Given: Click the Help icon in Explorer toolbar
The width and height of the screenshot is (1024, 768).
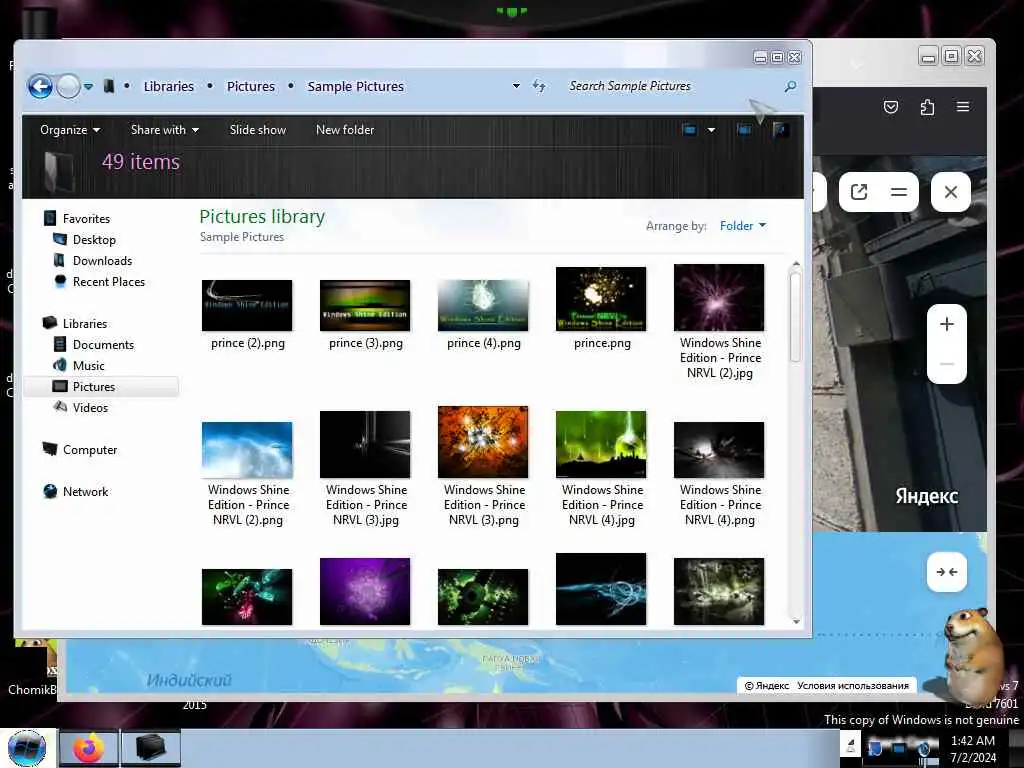Looking at the screenshot, I should (x=780, y=129).
